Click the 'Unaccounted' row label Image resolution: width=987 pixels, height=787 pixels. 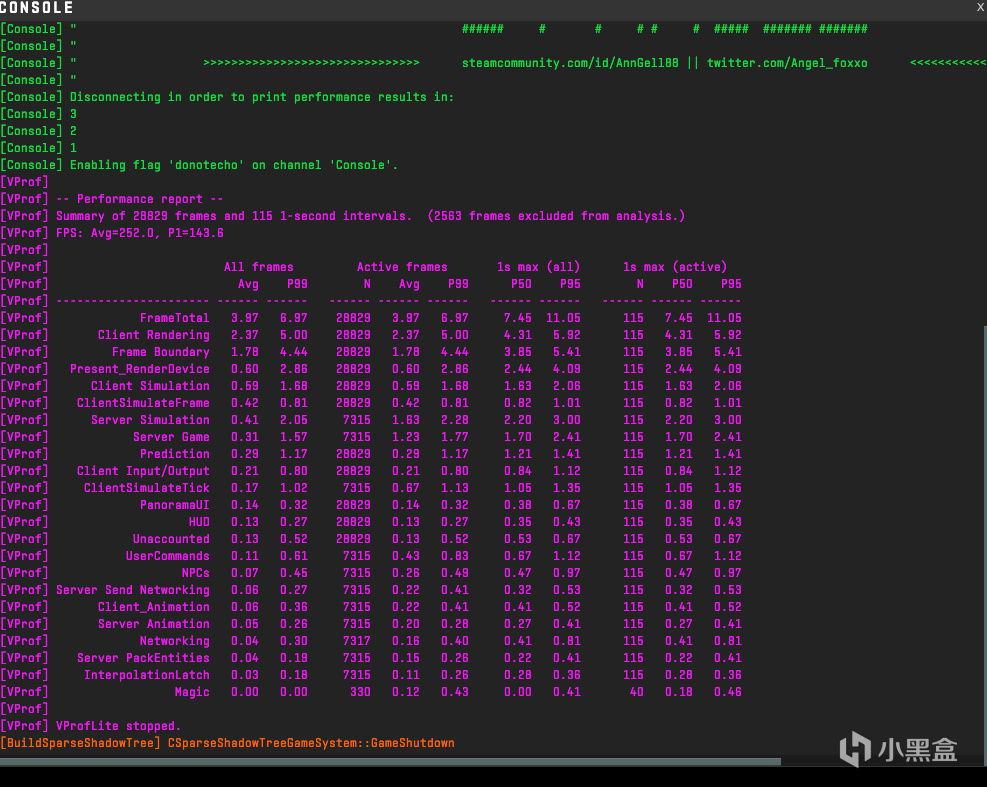(x=171, y=539)
